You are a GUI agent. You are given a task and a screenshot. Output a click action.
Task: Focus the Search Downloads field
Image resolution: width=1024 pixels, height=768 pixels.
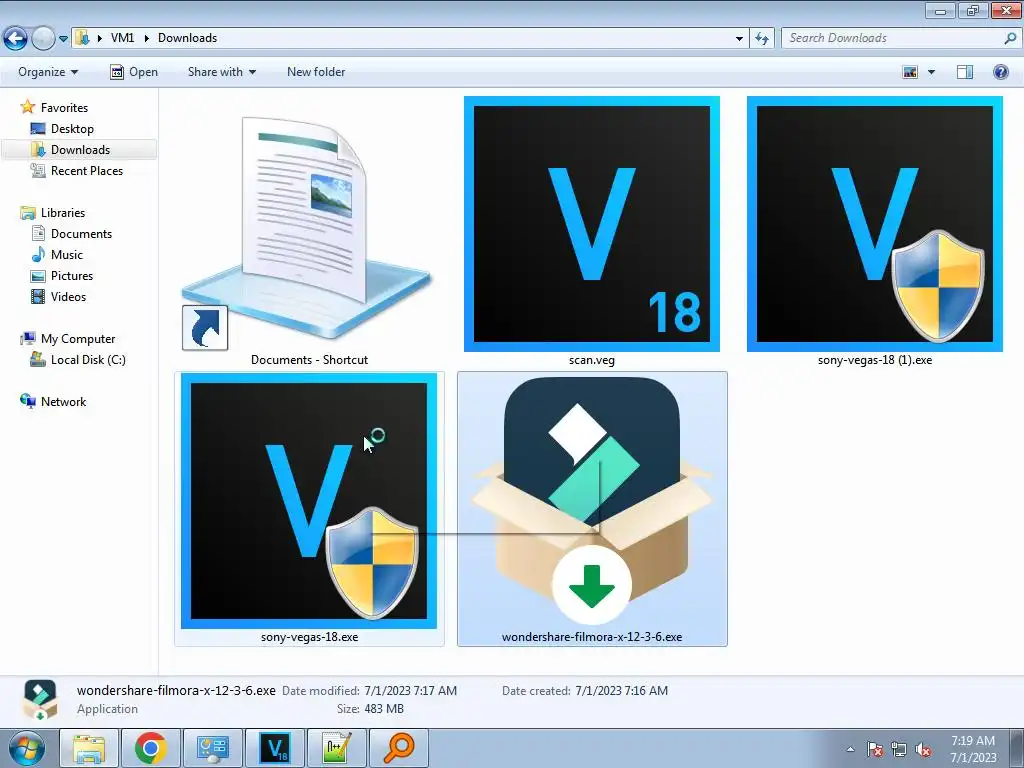pyautogui.click(x=894, y=39)
